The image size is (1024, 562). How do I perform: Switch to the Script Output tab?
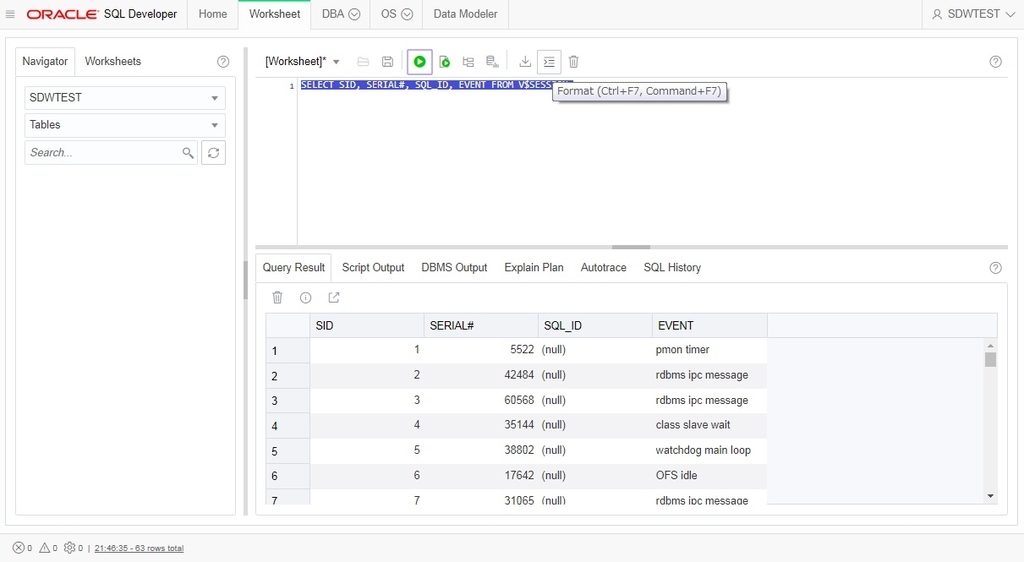373,268
